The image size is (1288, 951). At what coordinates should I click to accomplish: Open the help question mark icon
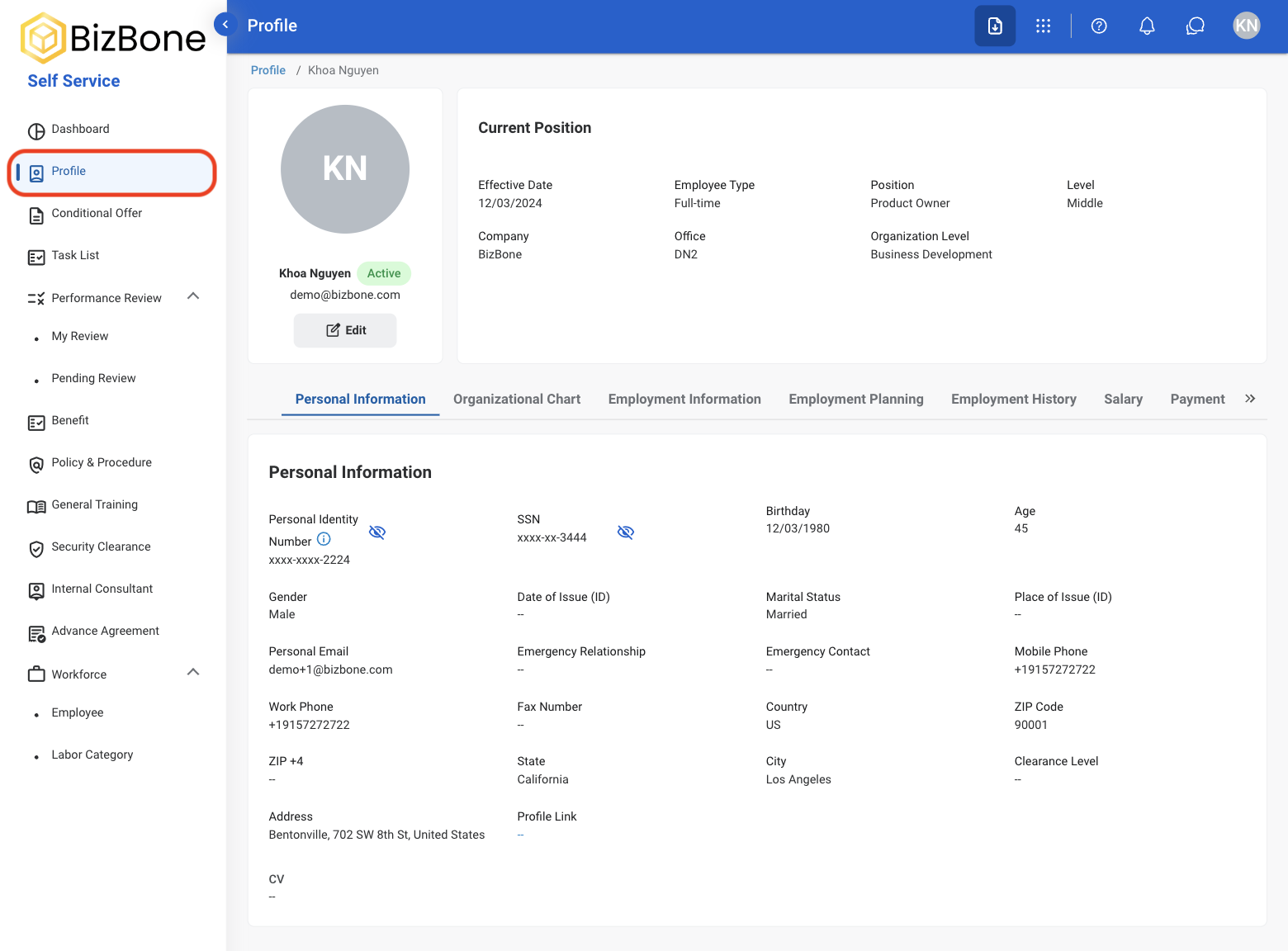coord(1099,26)
